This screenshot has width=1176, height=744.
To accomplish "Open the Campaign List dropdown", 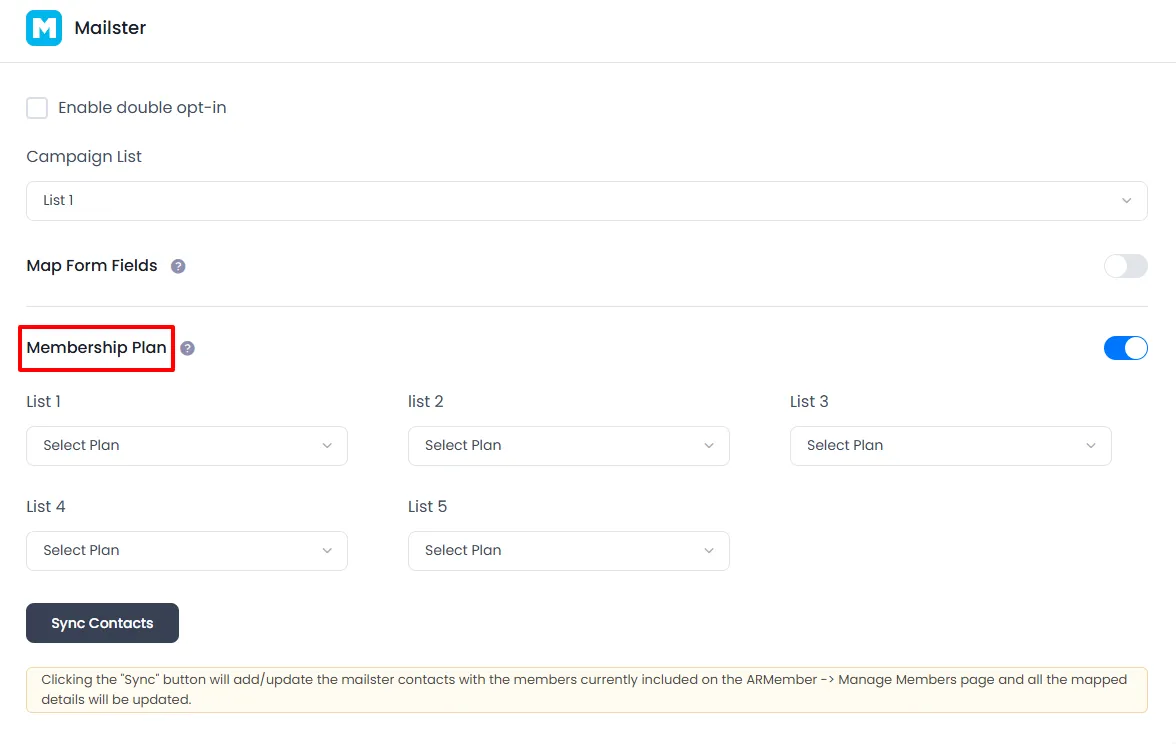I will coord(586,200).
